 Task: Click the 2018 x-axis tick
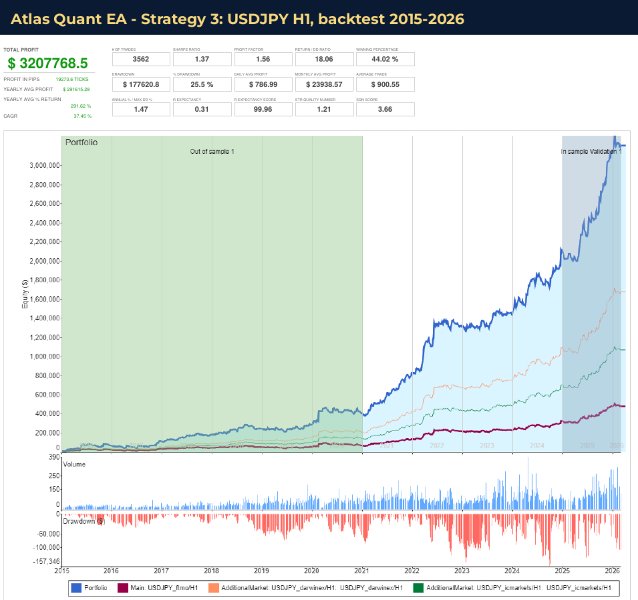pos(212,571)
